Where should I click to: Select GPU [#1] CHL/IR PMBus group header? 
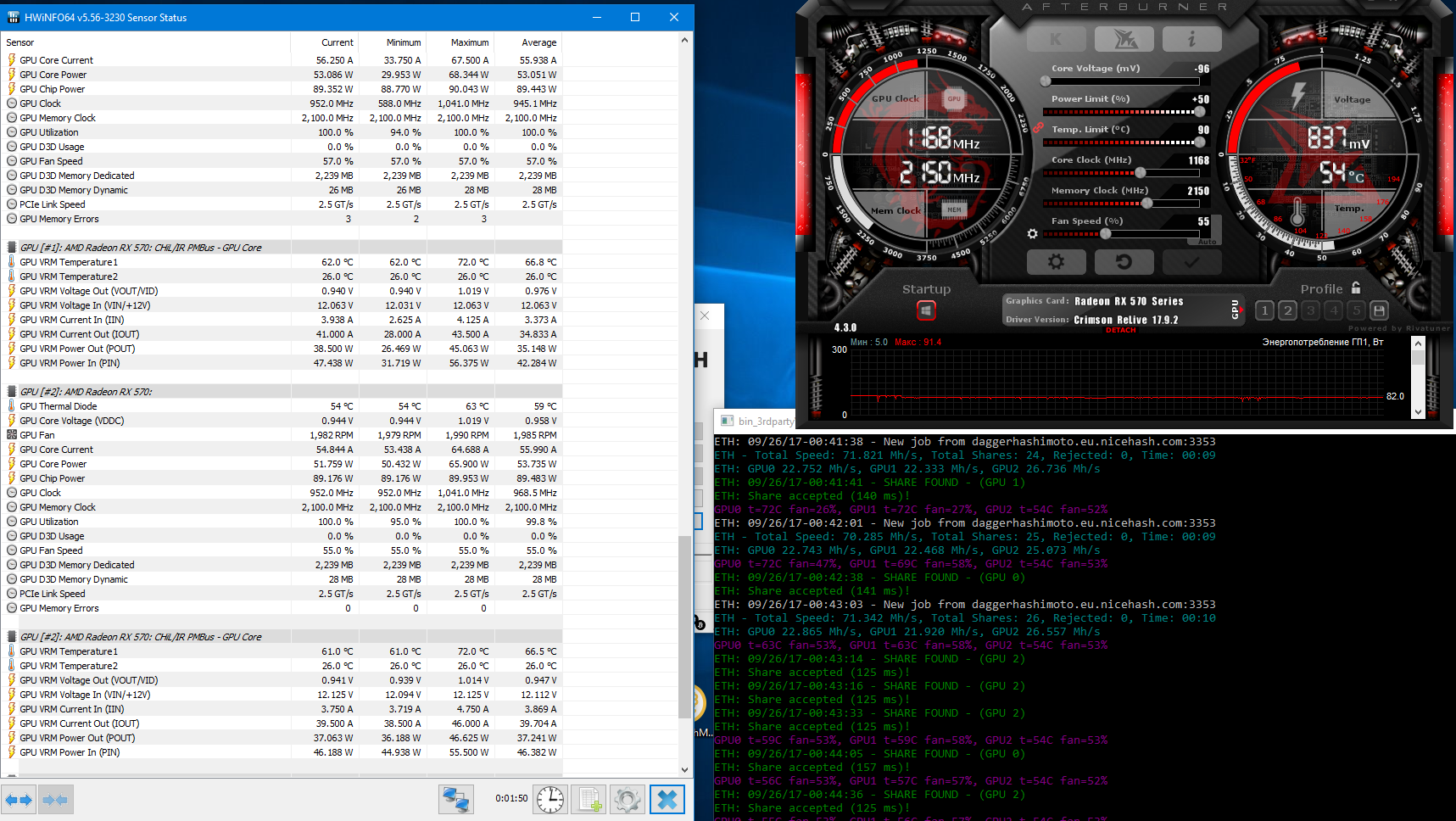click(x=282, y=248)
